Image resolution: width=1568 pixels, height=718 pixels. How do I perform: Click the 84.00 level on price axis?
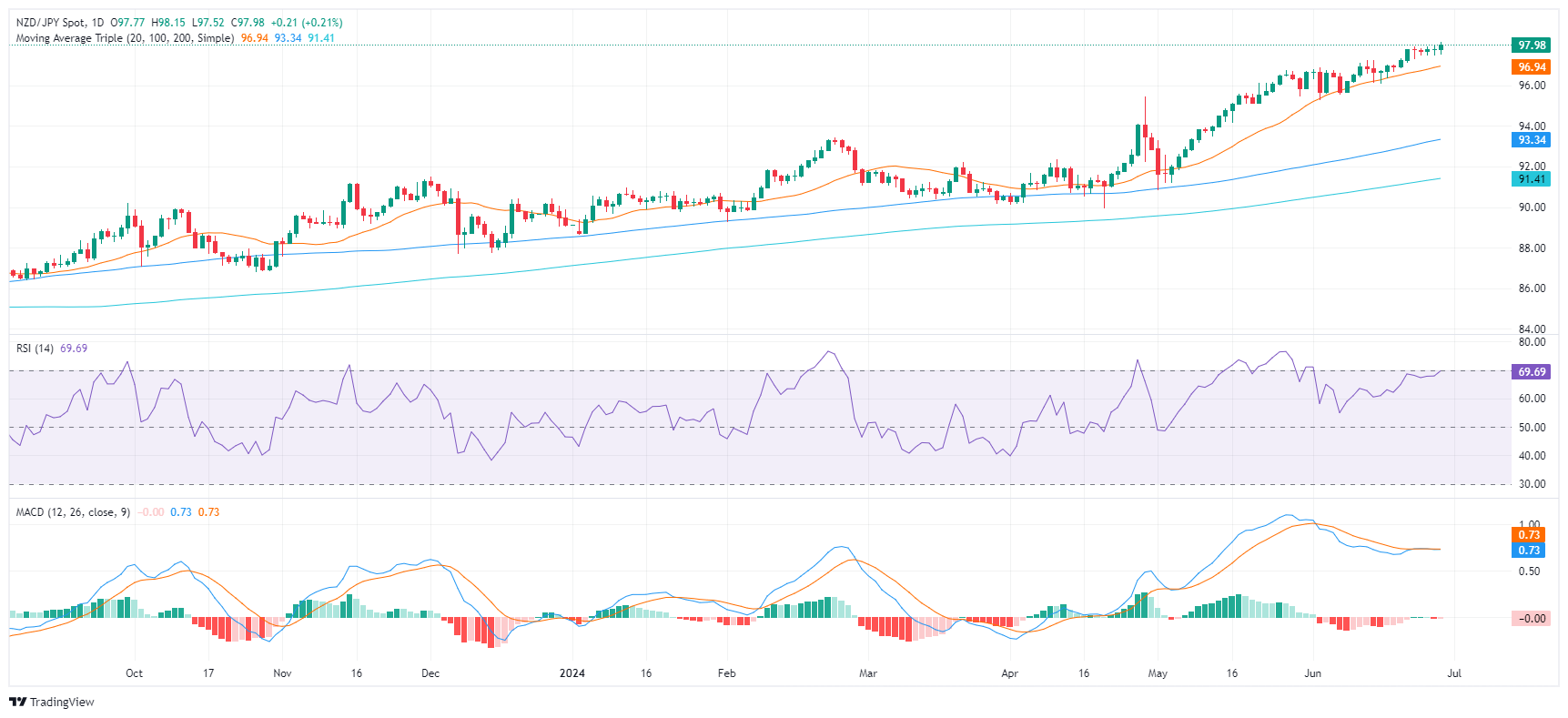coord(1531,329)
